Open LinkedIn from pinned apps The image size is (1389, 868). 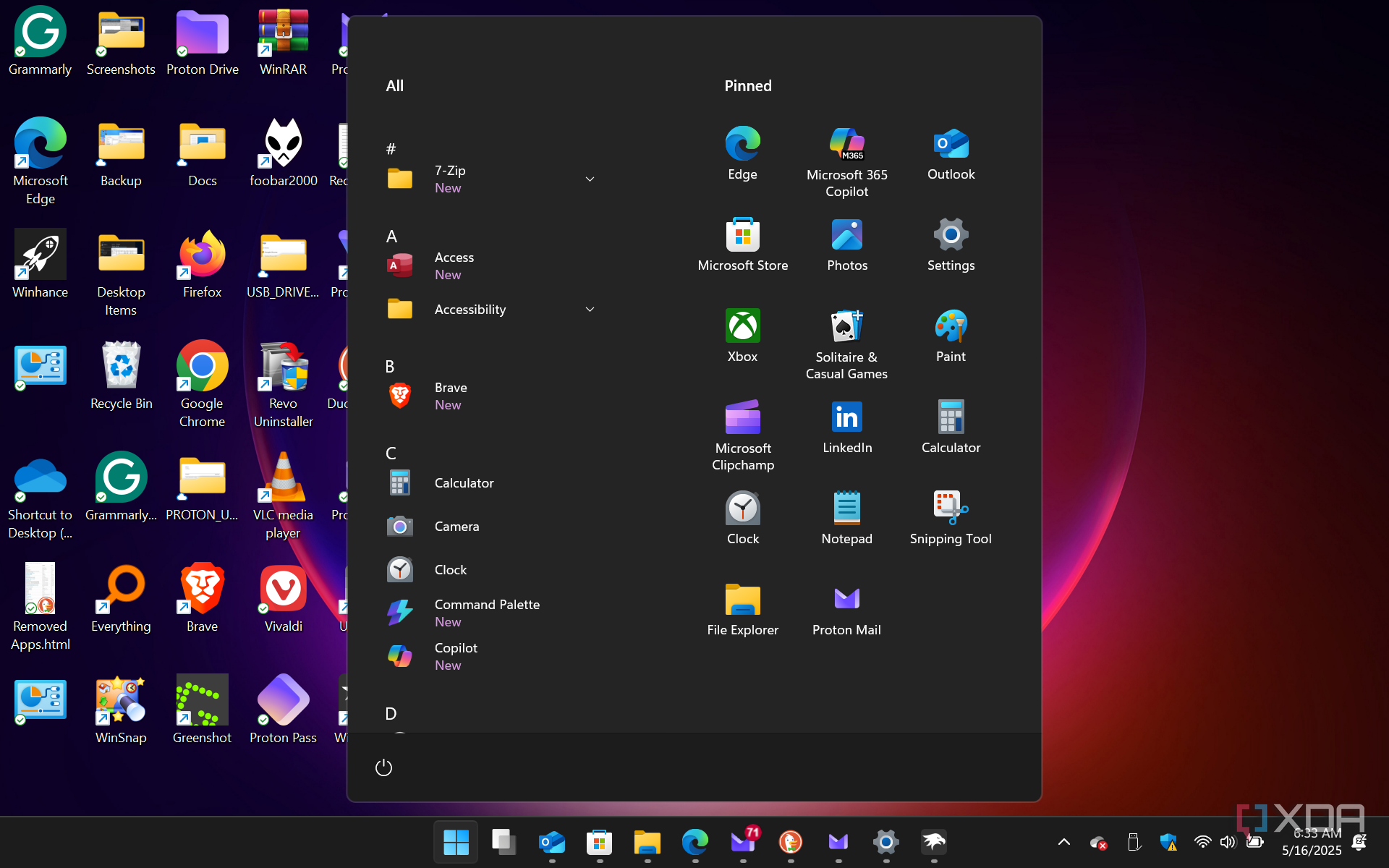(x=846, y=426)
